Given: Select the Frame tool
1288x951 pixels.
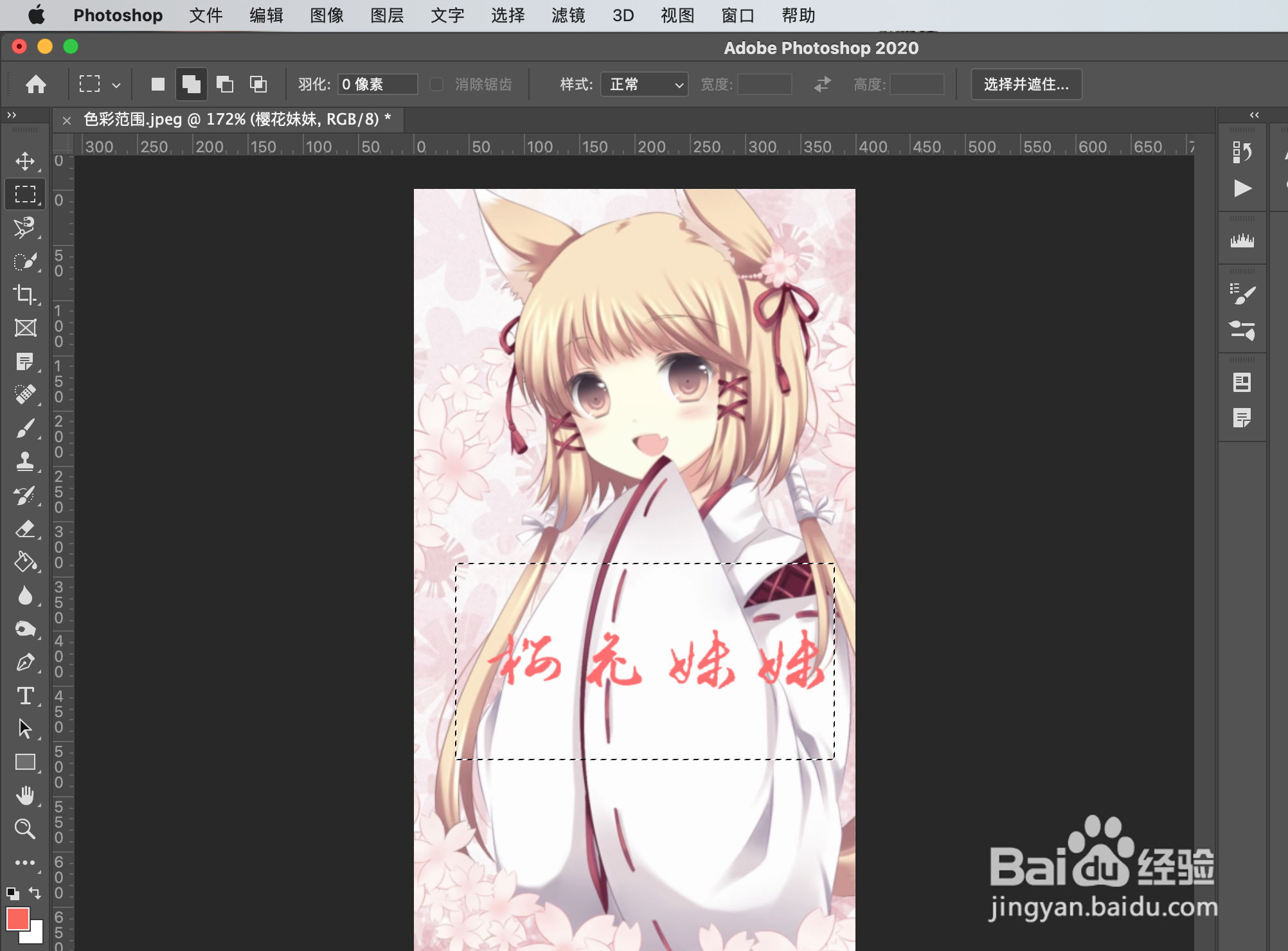Looking at the screenshot, I should (x=25, y=328).
